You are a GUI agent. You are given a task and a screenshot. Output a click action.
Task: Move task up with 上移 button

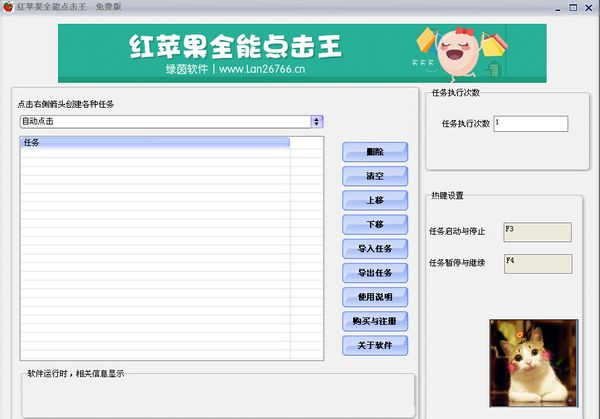375,200
